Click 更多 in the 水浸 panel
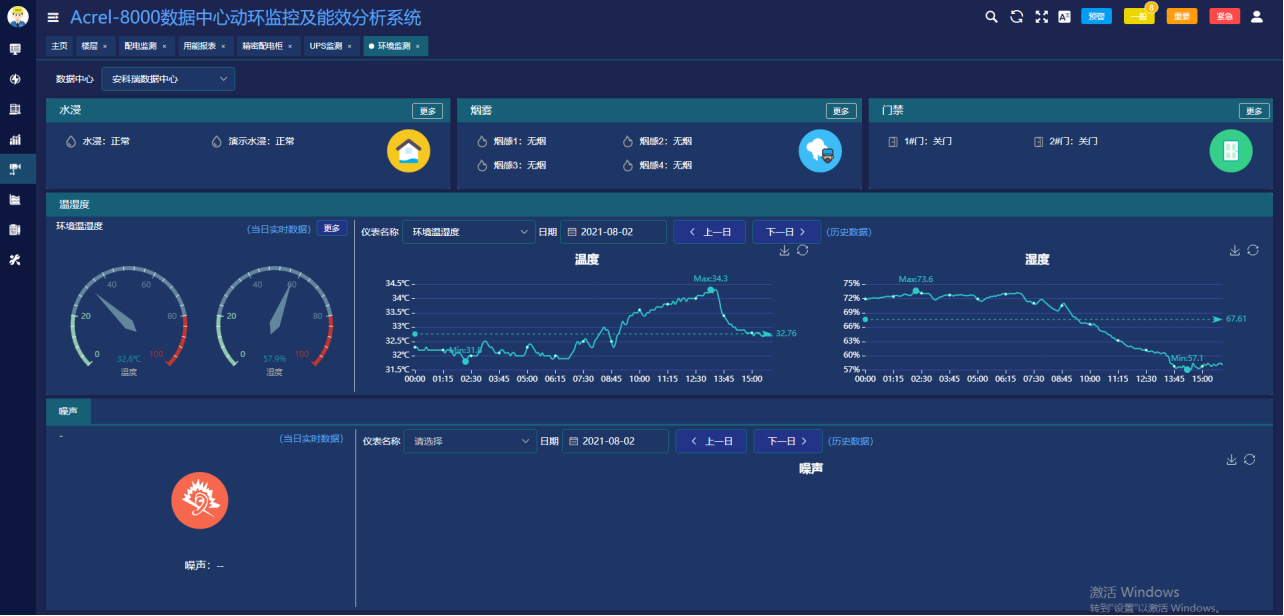The width and height of the screenshot is (1284, 616). pyautogui.click(x=427, y=111)
